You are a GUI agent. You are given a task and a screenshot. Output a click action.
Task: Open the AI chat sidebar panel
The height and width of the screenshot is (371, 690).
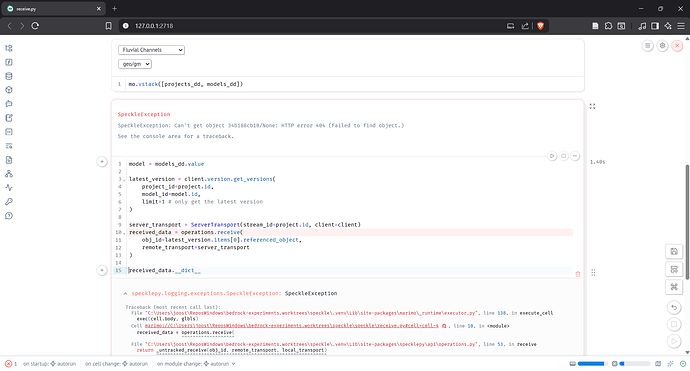point(9,104)
